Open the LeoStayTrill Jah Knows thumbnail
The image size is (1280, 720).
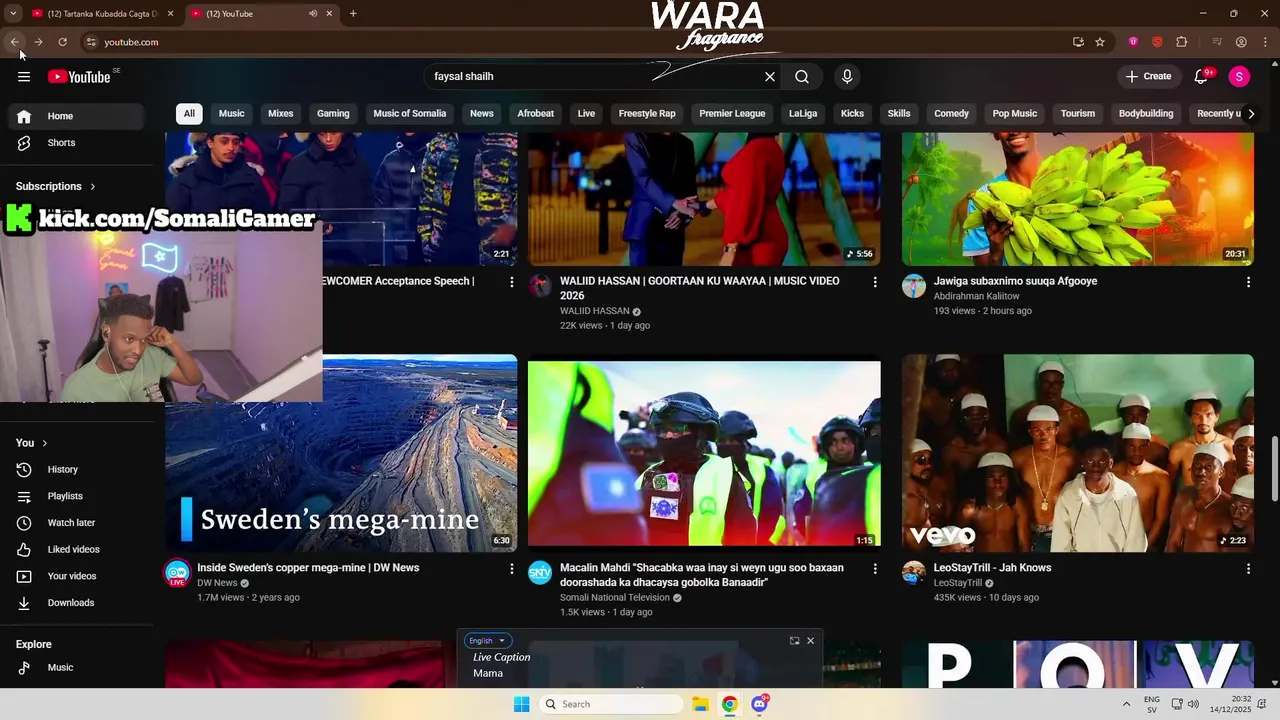tap(1078, 452)
